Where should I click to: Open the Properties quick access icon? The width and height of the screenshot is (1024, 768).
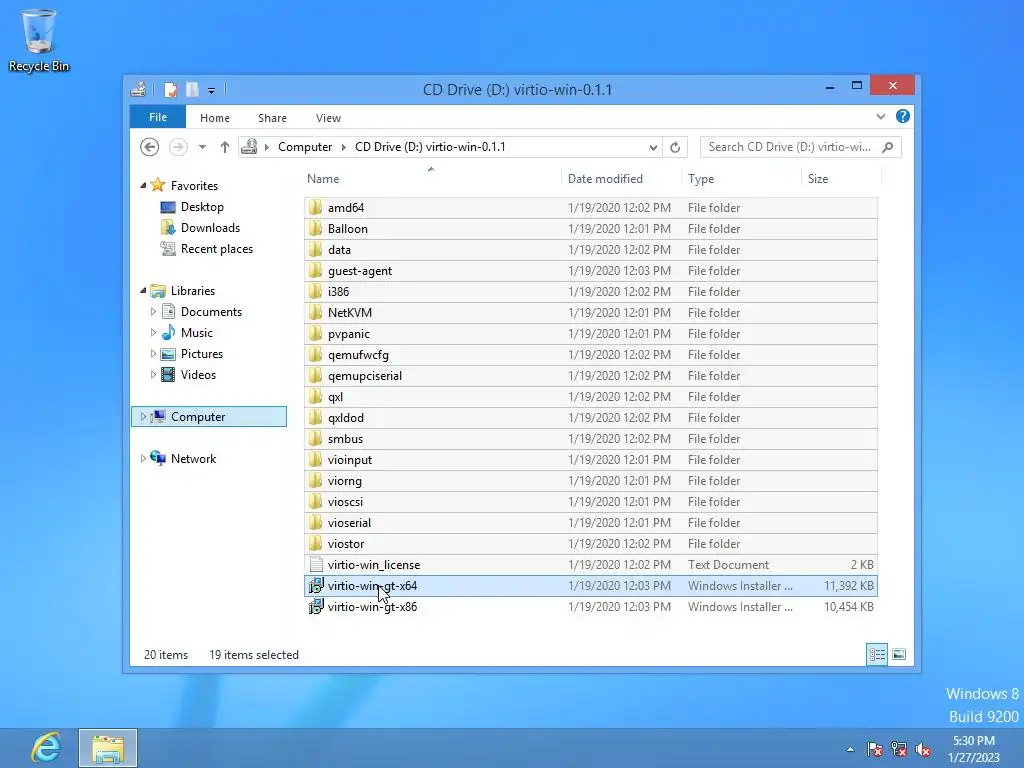pyautogui.click(x=170, y=89)
